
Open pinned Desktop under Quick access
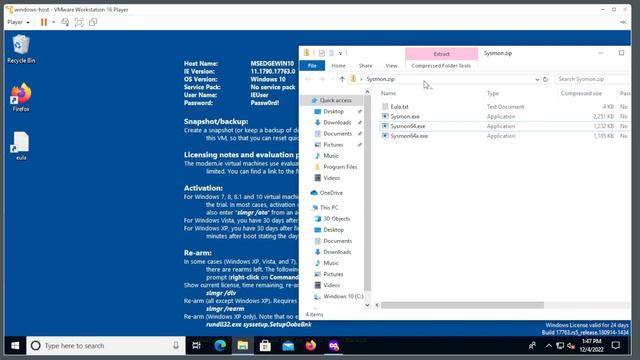(x=333, y=111)
